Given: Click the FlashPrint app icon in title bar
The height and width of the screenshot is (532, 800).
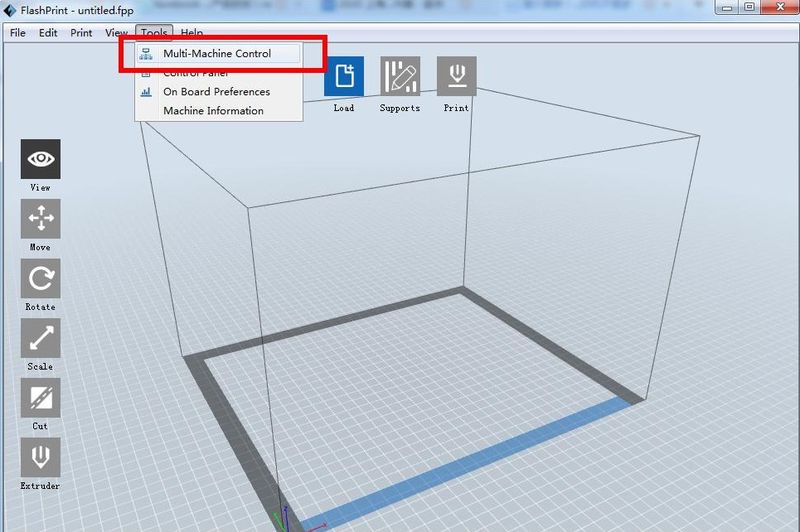Looking at the screenshot, I should pos(10,10).
